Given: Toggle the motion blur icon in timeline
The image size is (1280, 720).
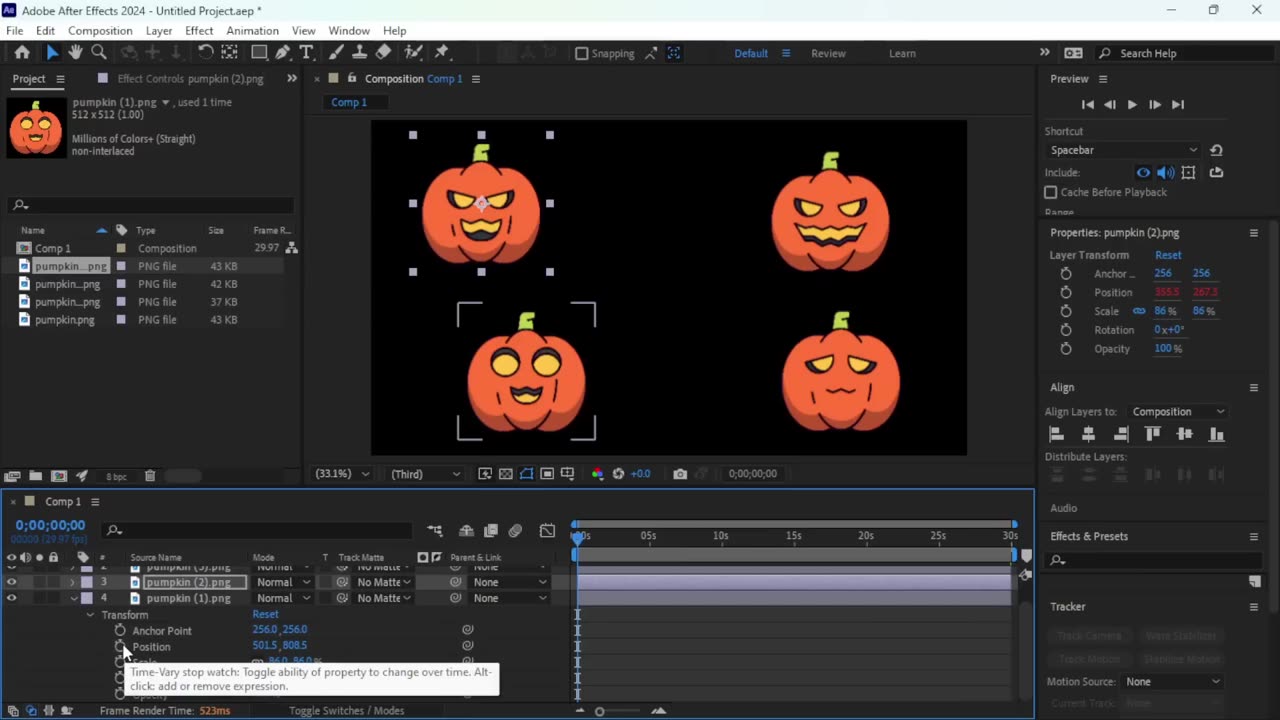Looking at the screenshot, I should (x=515, y=531).
